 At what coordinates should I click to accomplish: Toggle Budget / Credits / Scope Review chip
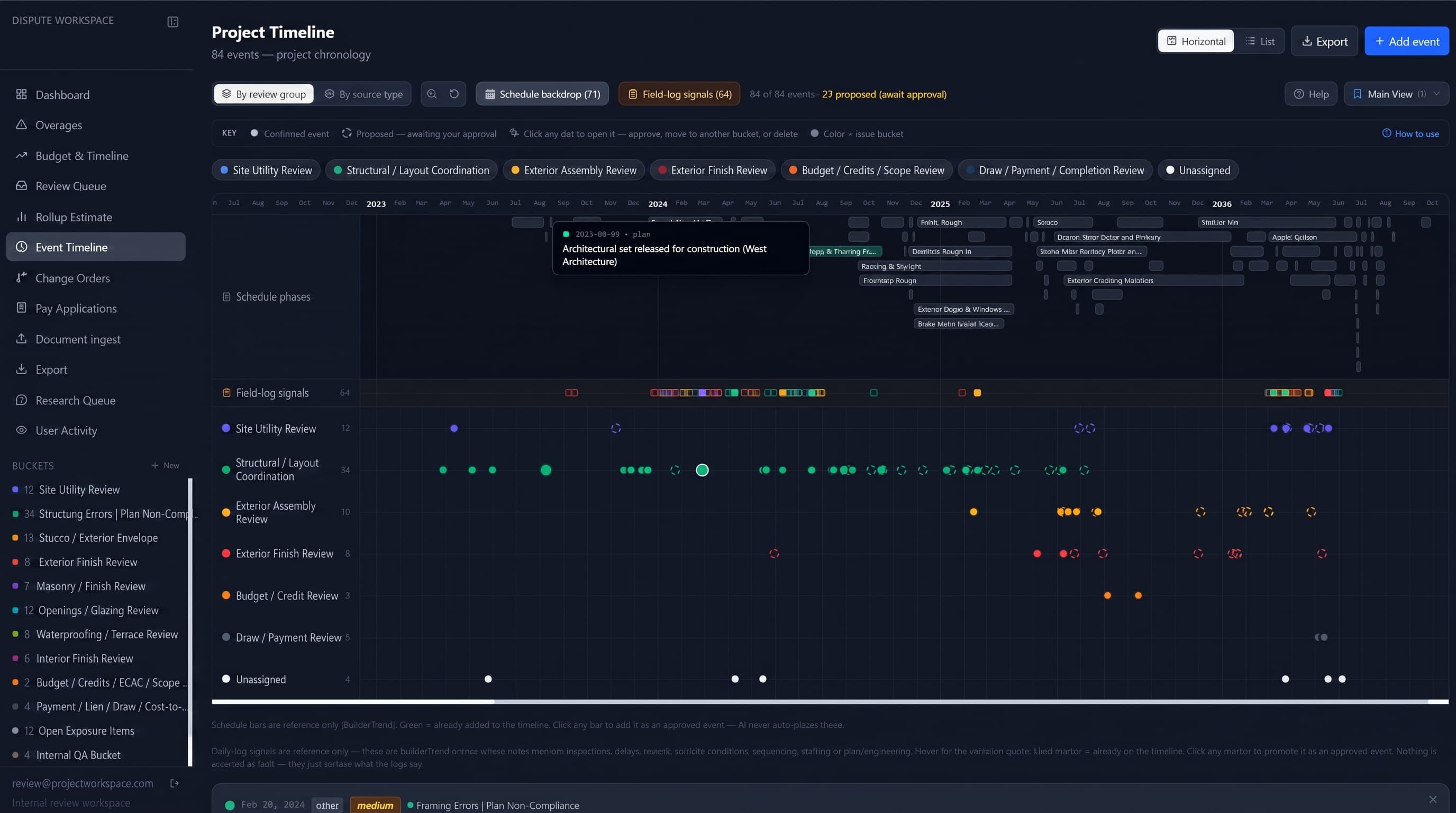click(867, 170)
